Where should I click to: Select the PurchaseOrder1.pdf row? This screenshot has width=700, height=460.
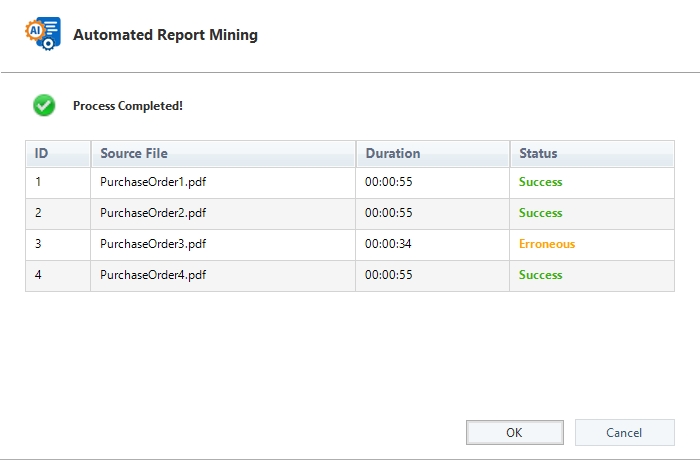(x=153, y=183)
